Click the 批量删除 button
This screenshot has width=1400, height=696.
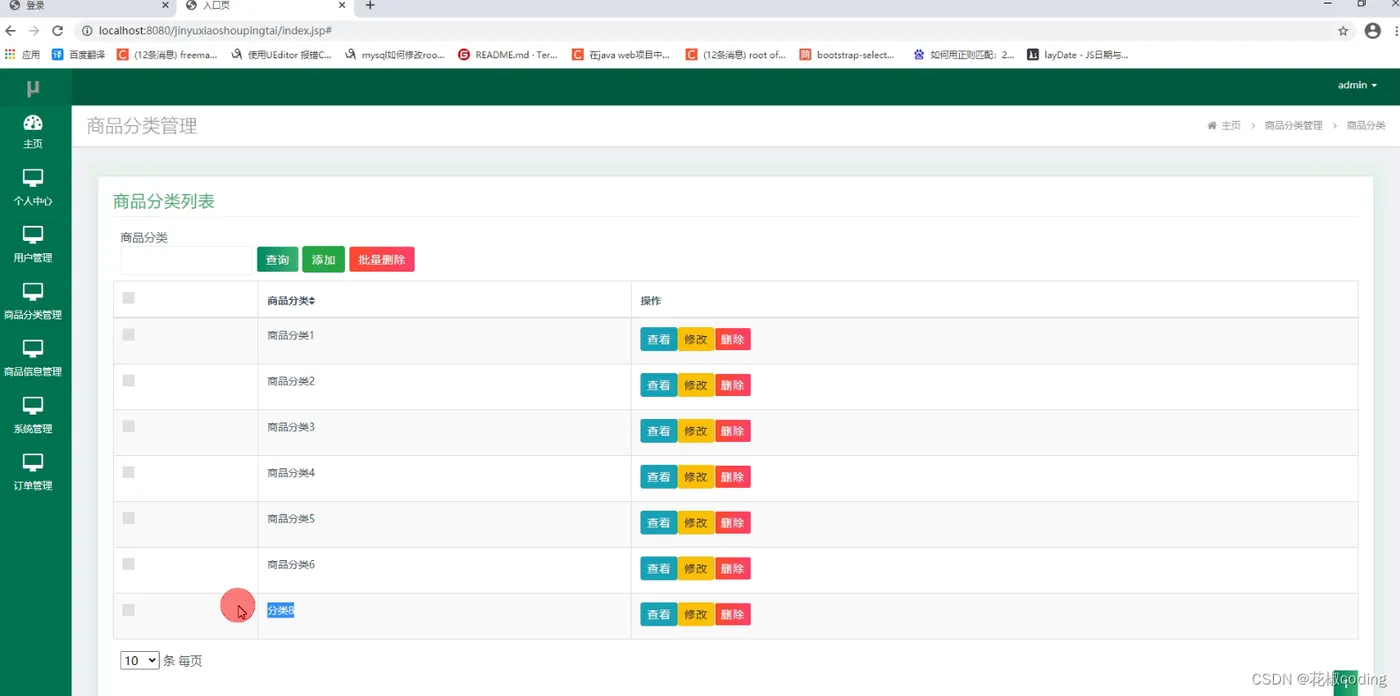coord(381,260)
